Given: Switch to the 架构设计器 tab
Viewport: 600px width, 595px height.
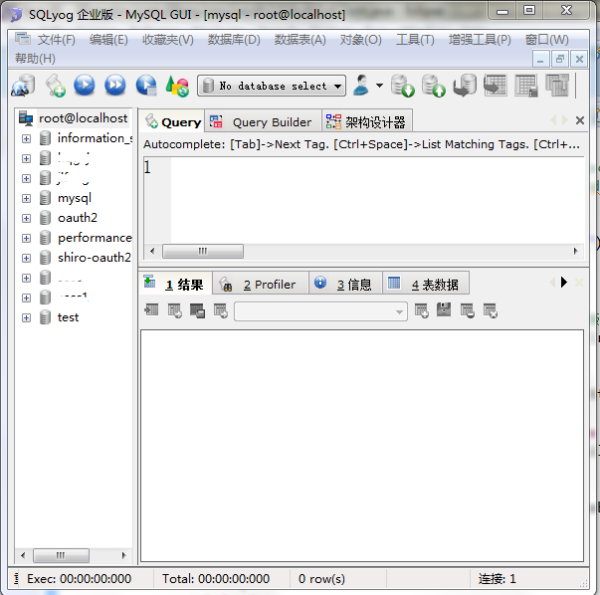Looking at the screenshot, I should pos(367,122).
